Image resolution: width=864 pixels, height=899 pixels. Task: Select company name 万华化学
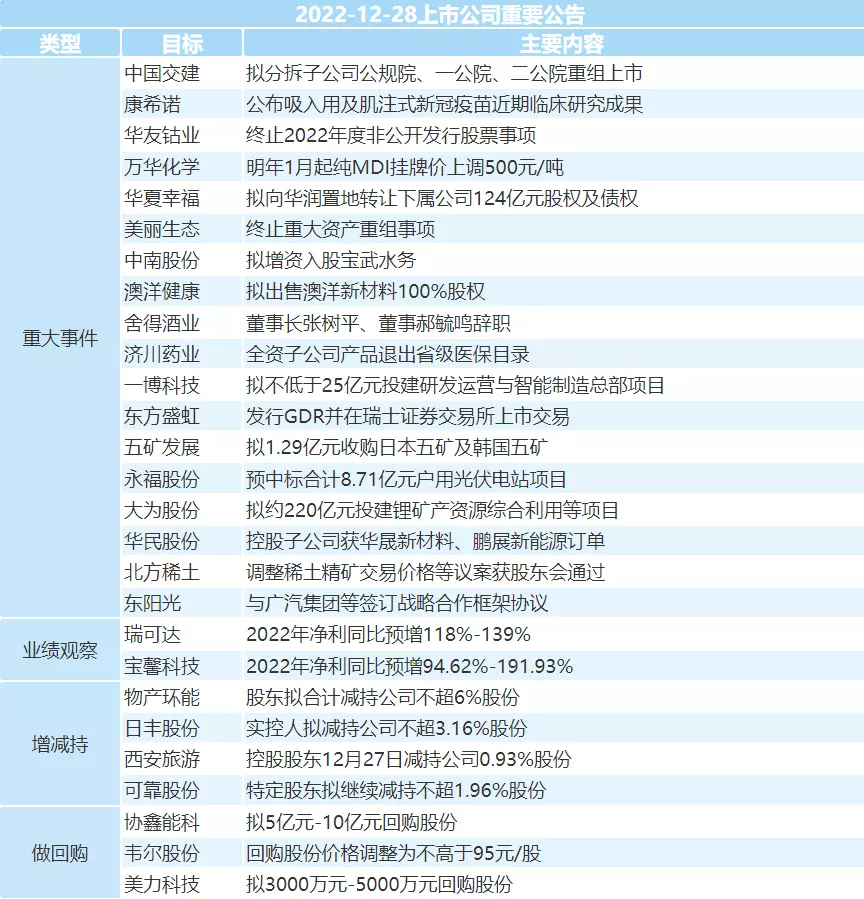tap(162, 167)
